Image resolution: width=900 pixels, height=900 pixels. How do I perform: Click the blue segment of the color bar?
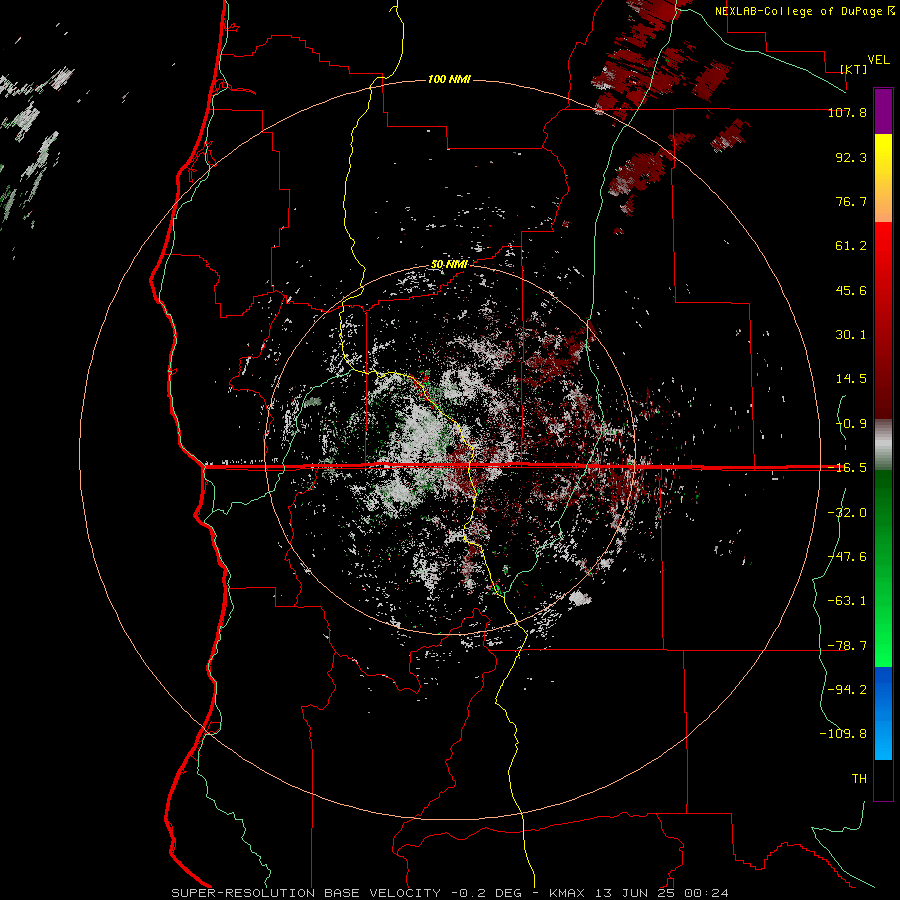point(883,713)
